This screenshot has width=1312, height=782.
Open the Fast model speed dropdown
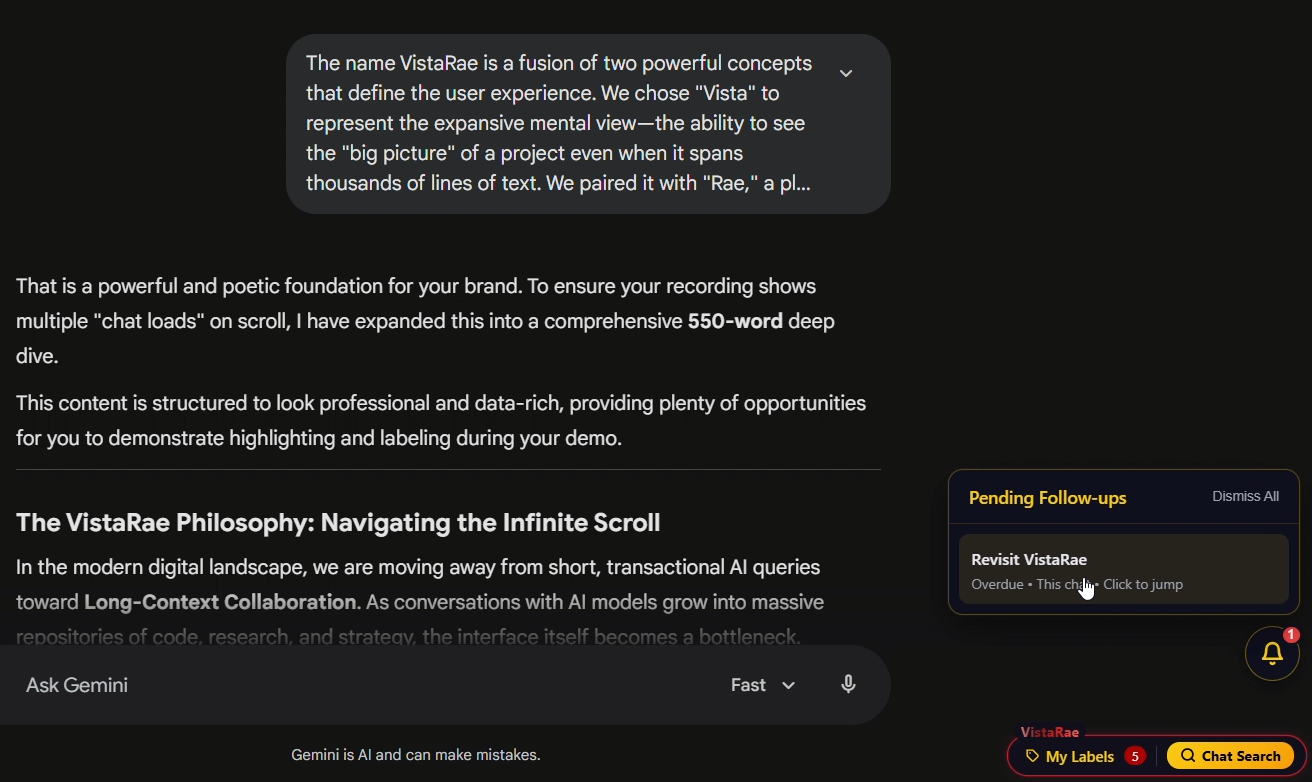click(x=762, y=684)
